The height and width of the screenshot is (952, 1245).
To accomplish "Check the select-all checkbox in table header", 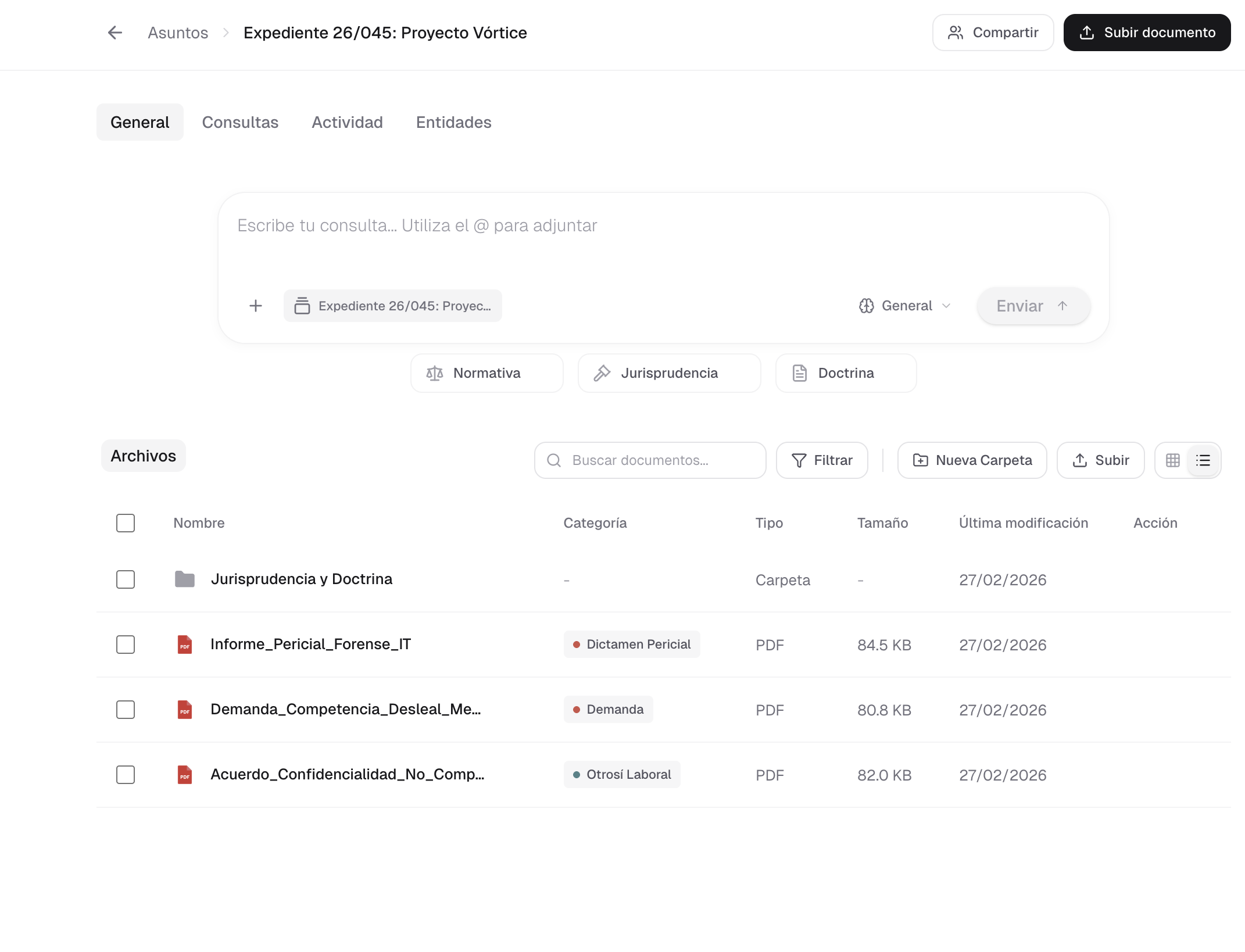I will pyautogui.click(x=125, y=523).
